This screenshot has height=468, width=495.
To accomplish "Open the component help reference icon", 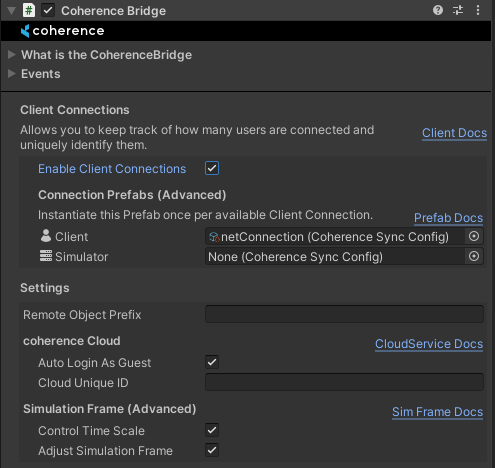I will pyautogui.click(x=438, y=10).
